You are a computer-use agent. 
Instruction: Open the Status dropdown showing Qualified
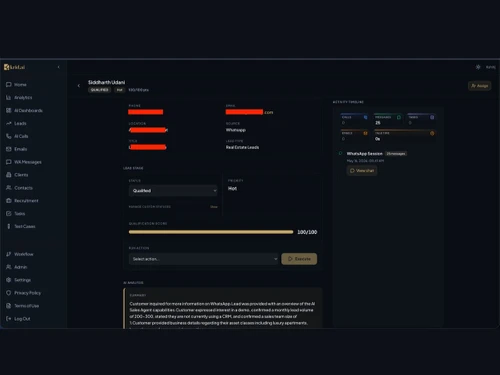[173, 191]
